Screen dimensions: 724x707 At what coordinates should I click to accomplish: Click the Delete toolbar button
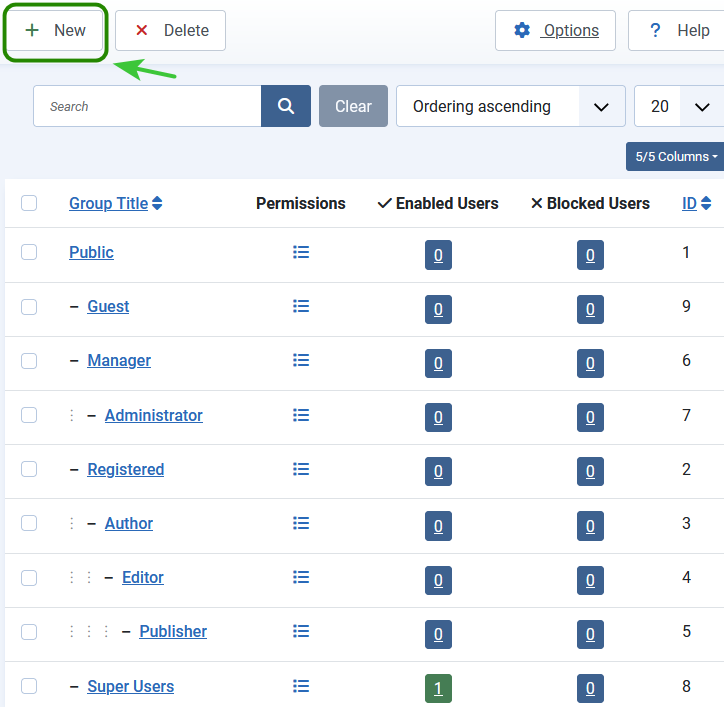pyautogui.click(x=170, y=30)
